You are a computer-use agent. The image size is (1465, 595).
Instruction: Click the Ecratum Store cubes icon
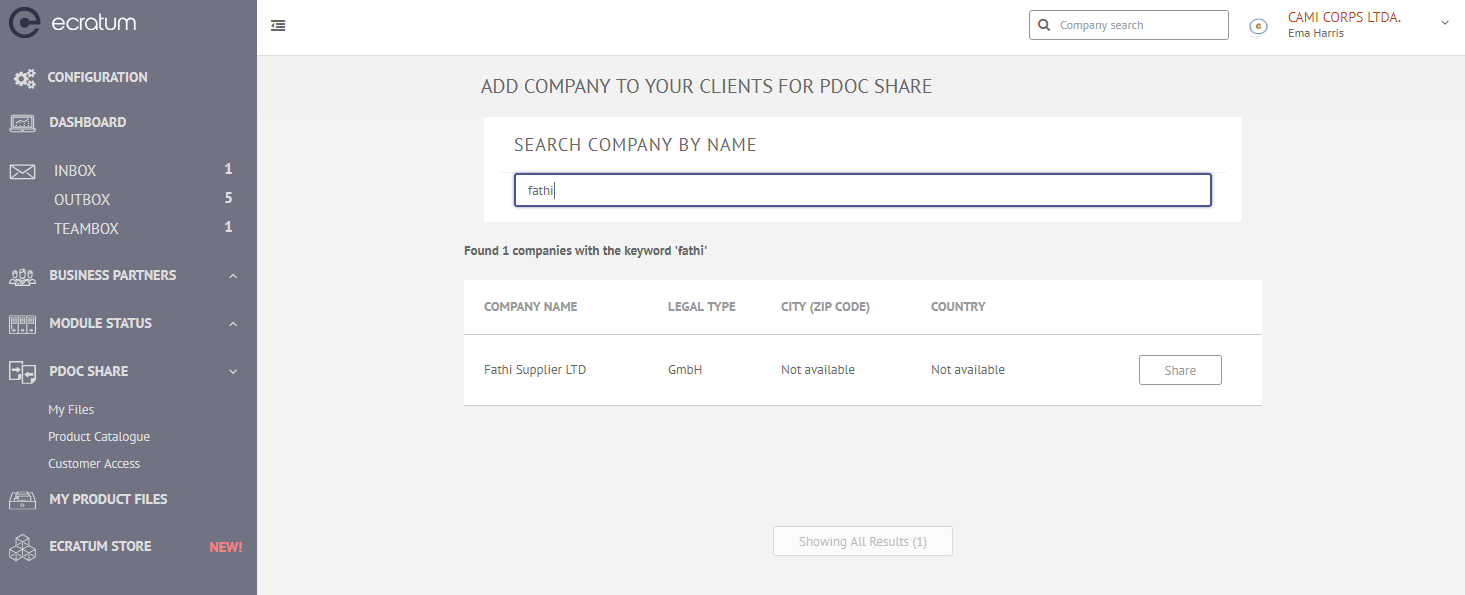point(23,547)
